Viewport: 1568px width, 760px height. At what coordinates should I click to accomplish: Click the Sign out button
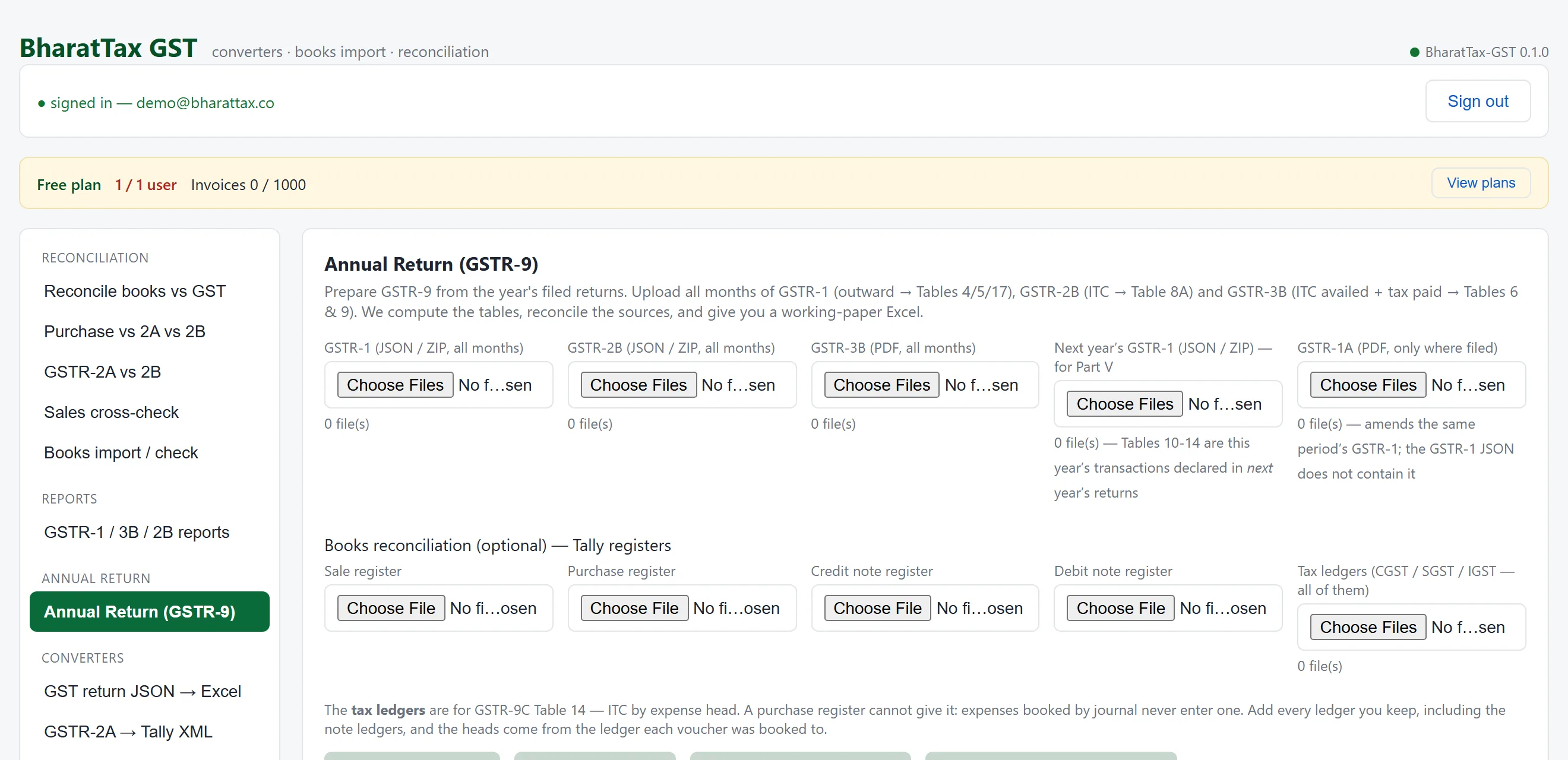pos(1477,101)
